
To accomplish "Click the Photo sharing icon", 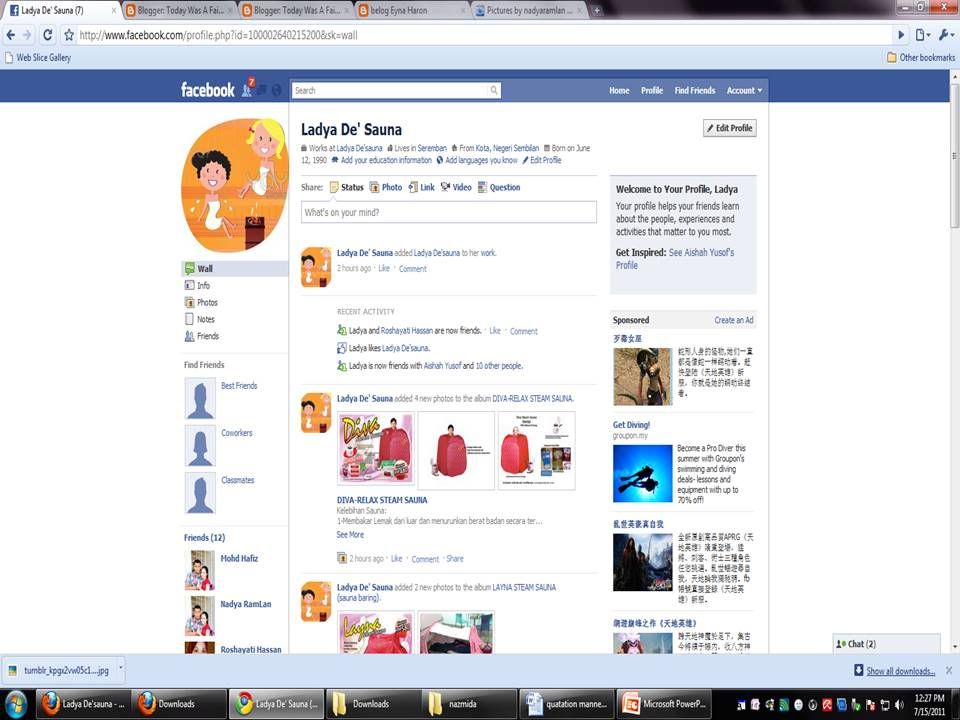I will [x=374, y=187].
